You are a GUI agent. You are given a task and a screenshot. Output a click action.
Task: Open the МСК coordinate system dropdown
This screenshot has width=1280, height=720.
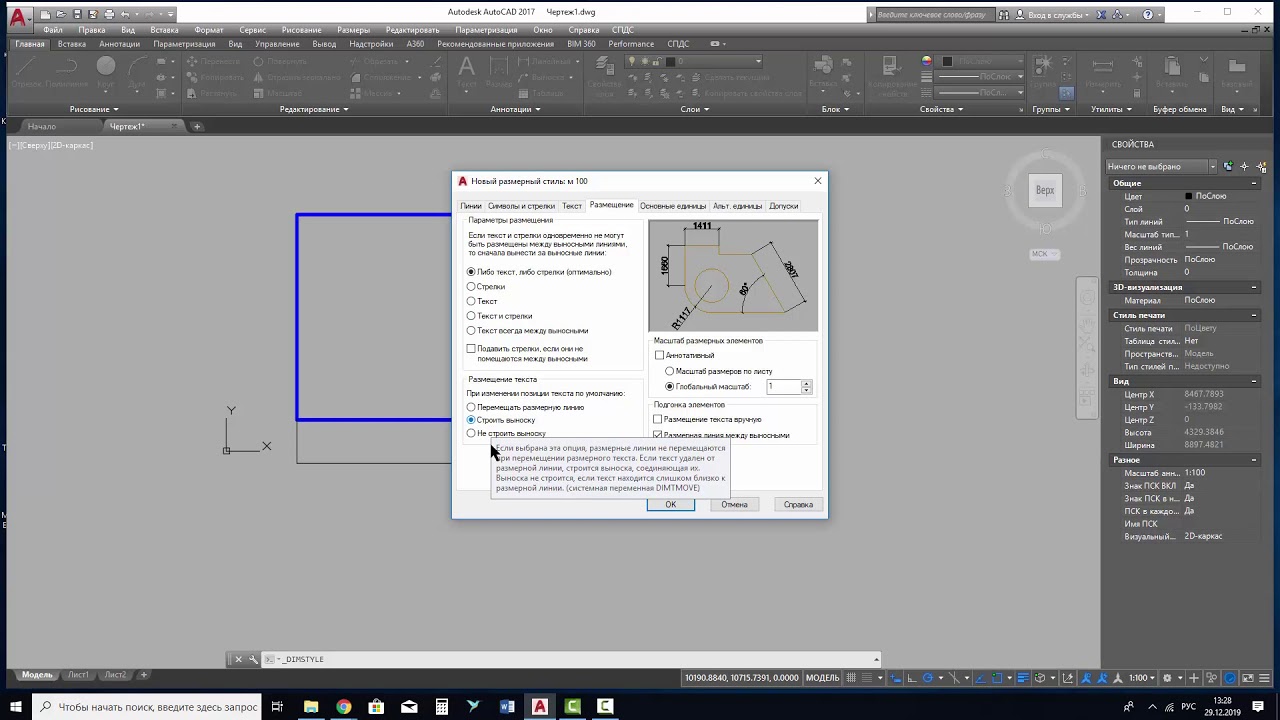pyautogui.click(x=1044, y=254)
